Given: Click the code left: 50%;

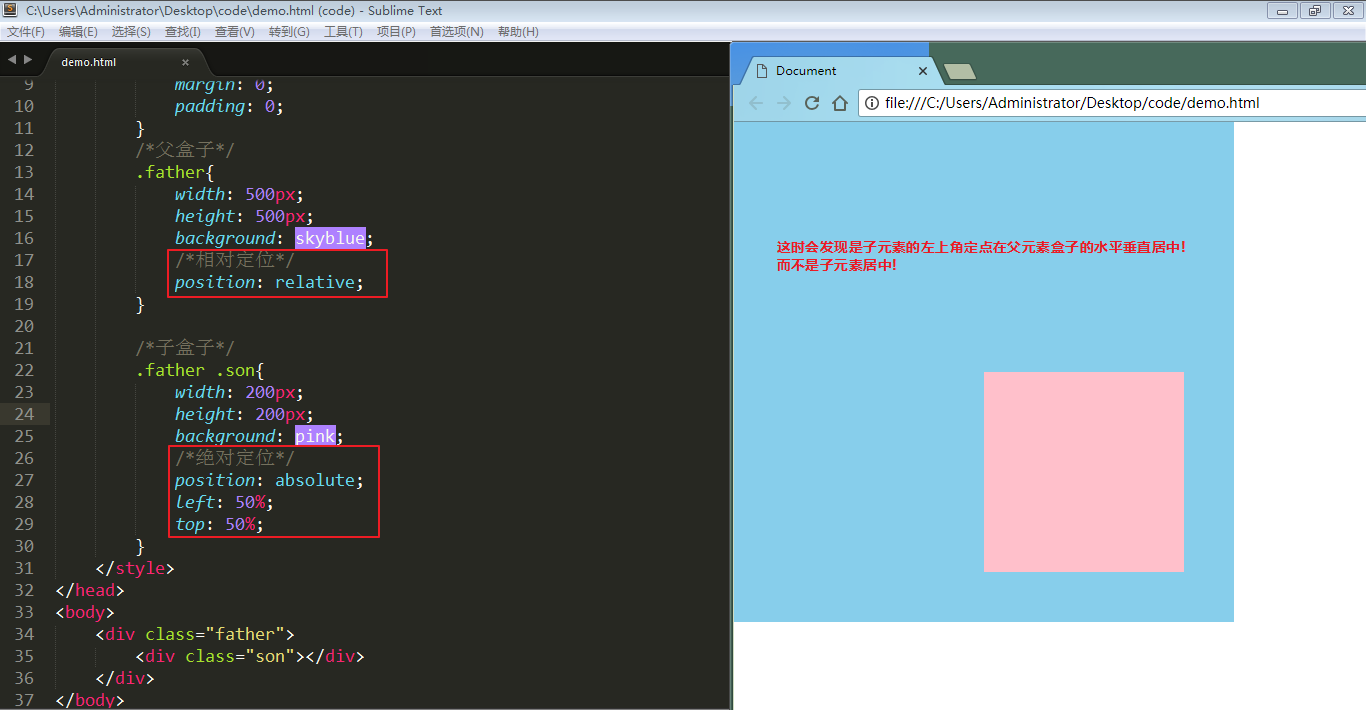Looking at the screenshot, I should point(224,502).
